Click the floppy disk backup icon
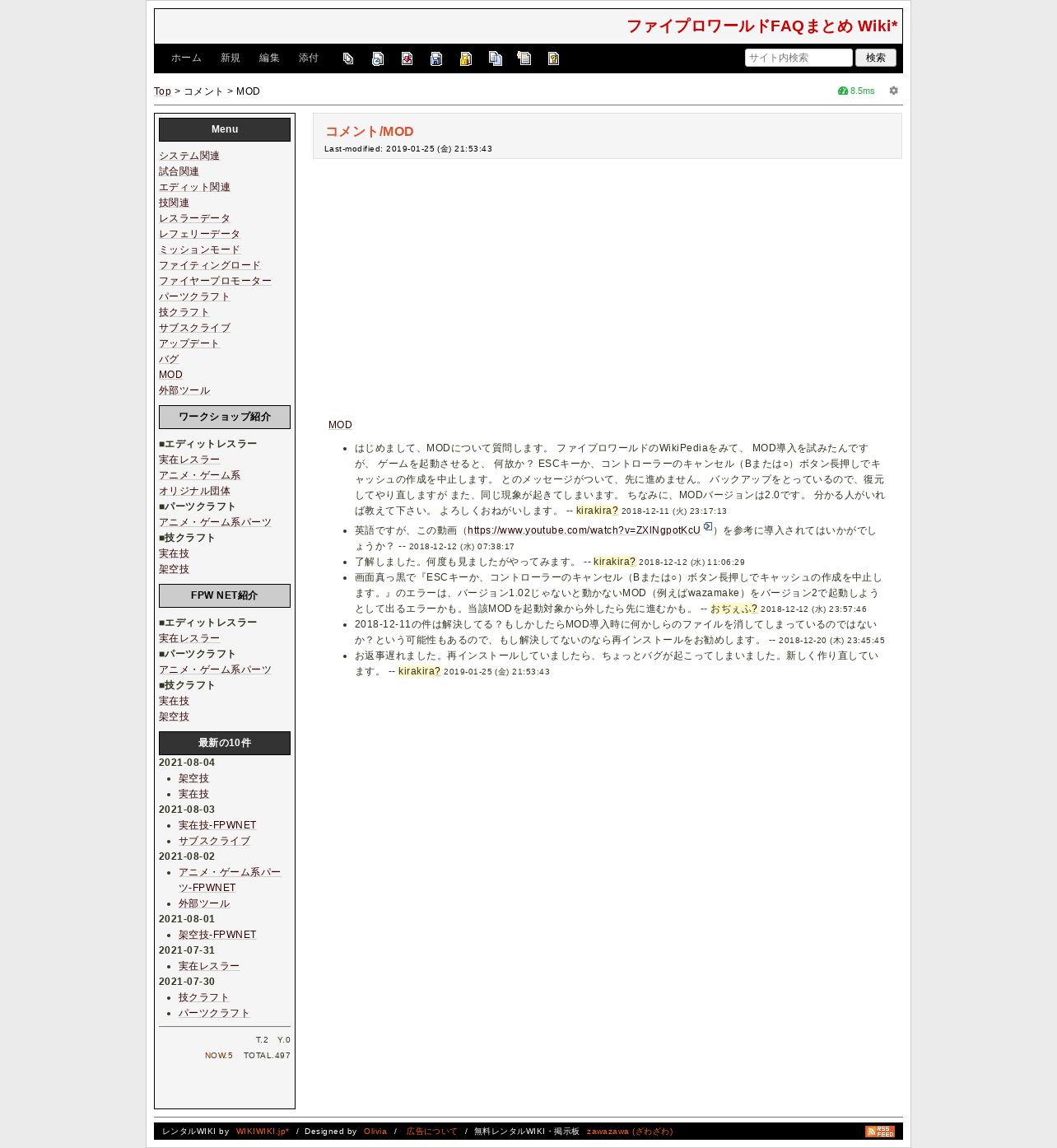Image resolution: width=1057 pixels, height=1148 pixels. 436,58
